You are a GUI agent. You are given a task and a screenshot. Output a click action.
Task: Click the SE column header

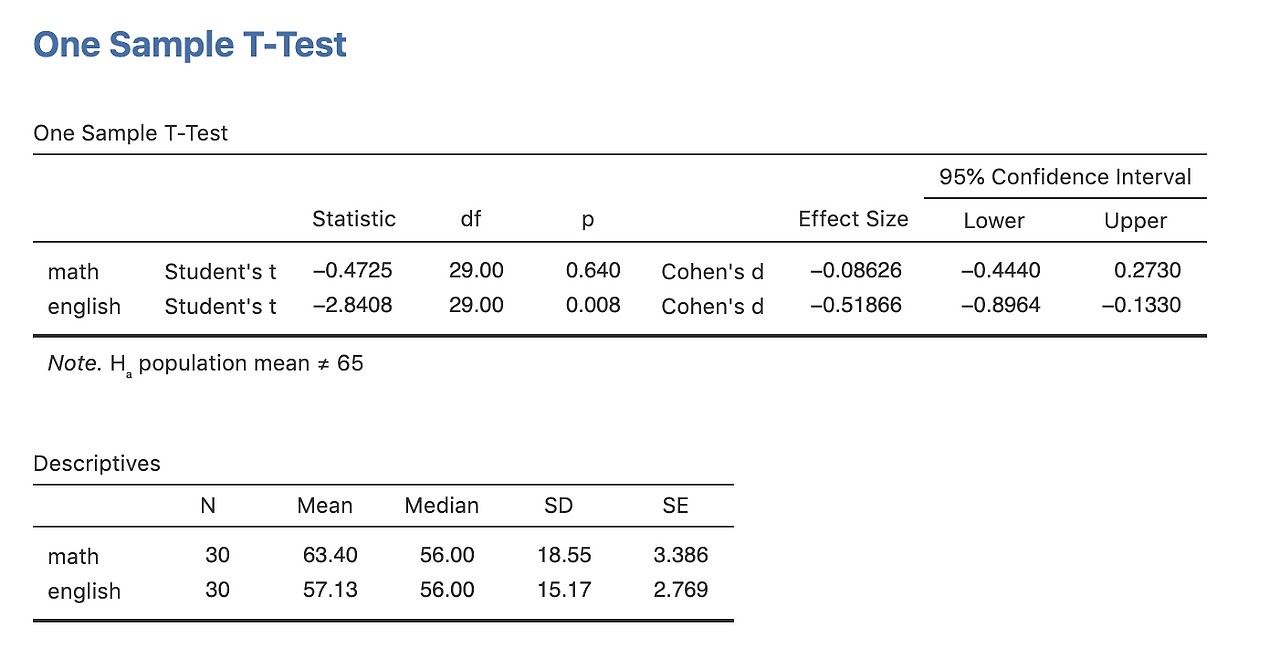pos(675,506)
